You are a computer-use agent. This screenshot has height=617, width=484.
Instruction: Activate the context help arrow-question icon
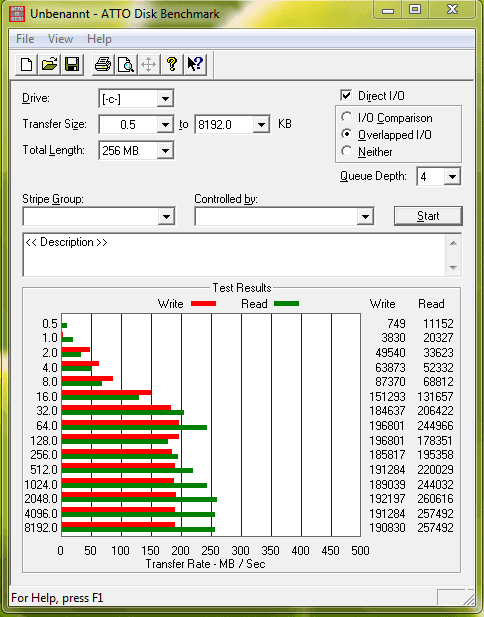pyautogui.click(x=195, y=64)
